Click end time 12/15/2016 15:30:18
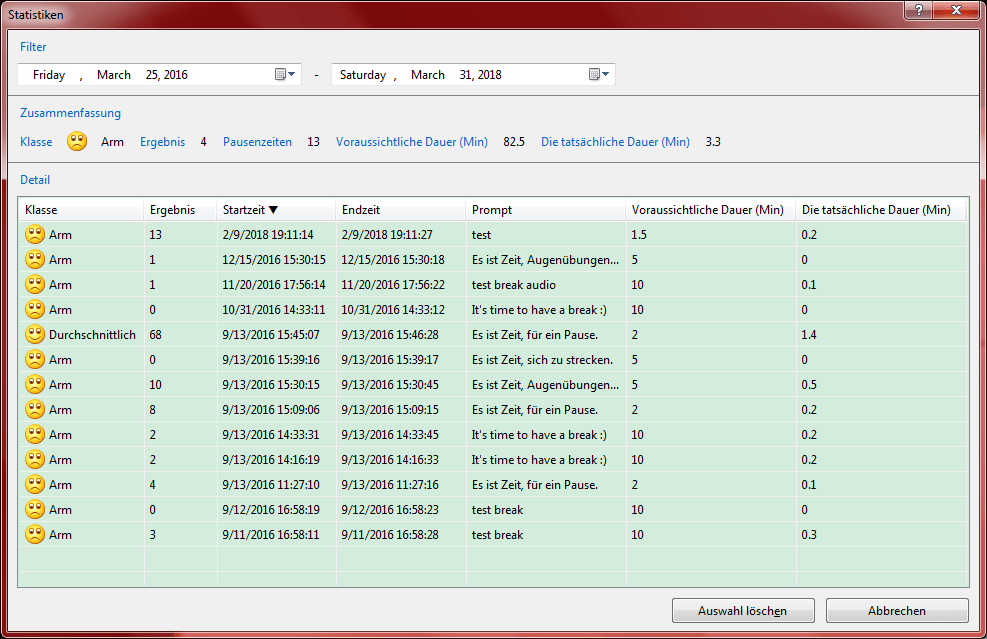Screen dimensions: 987x639 point(393,259)
